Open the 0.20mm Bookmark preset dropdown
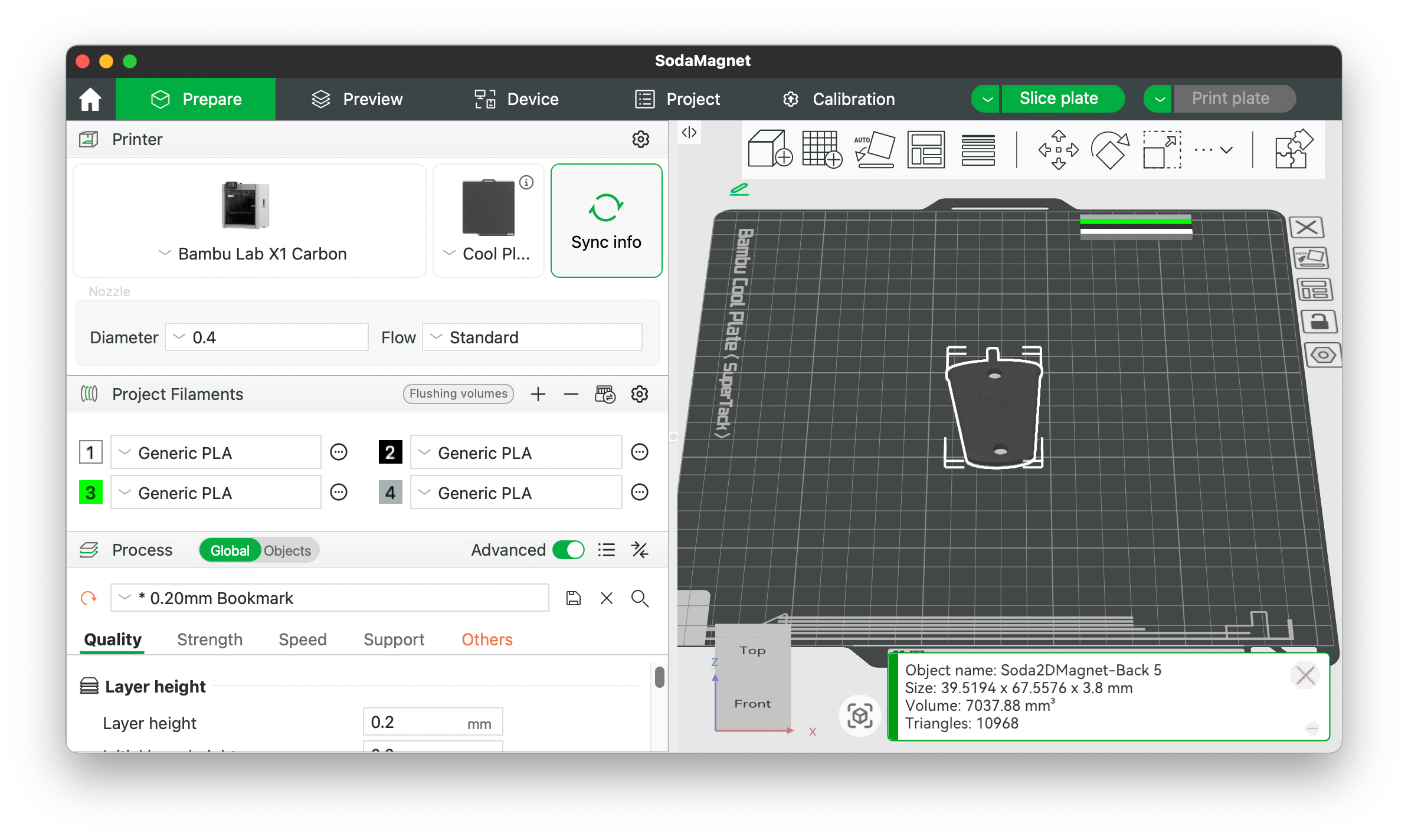The width and height of the screenshot is (1408, 840). (330, 598)
